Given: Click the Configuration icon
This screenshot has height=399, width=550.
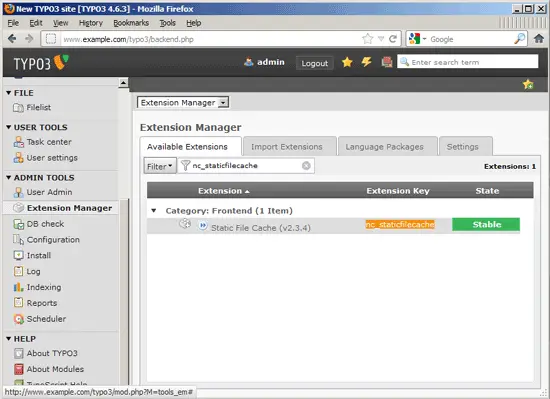Looking at the screenshot, I should 18,239.
